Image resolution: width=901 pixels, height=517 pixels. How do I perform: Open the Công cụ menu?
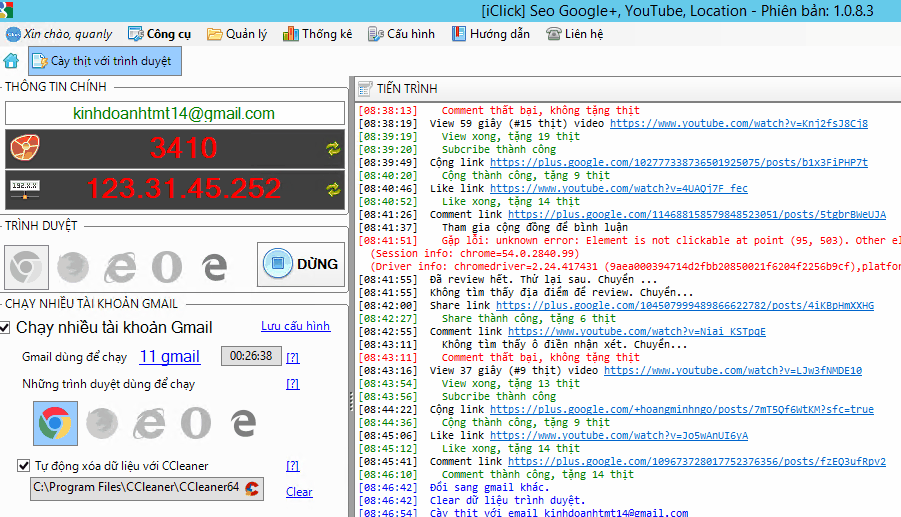pos(160,34)
